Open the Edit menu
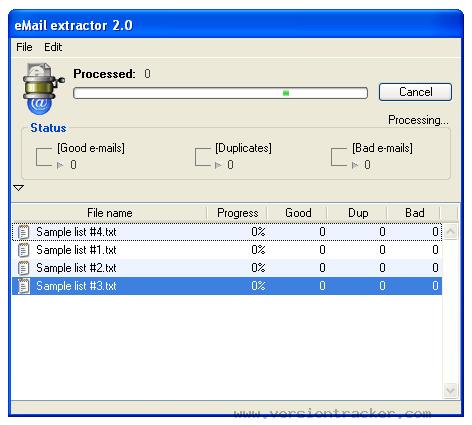The height and width of the screenshot is (425, 472). 53,47
